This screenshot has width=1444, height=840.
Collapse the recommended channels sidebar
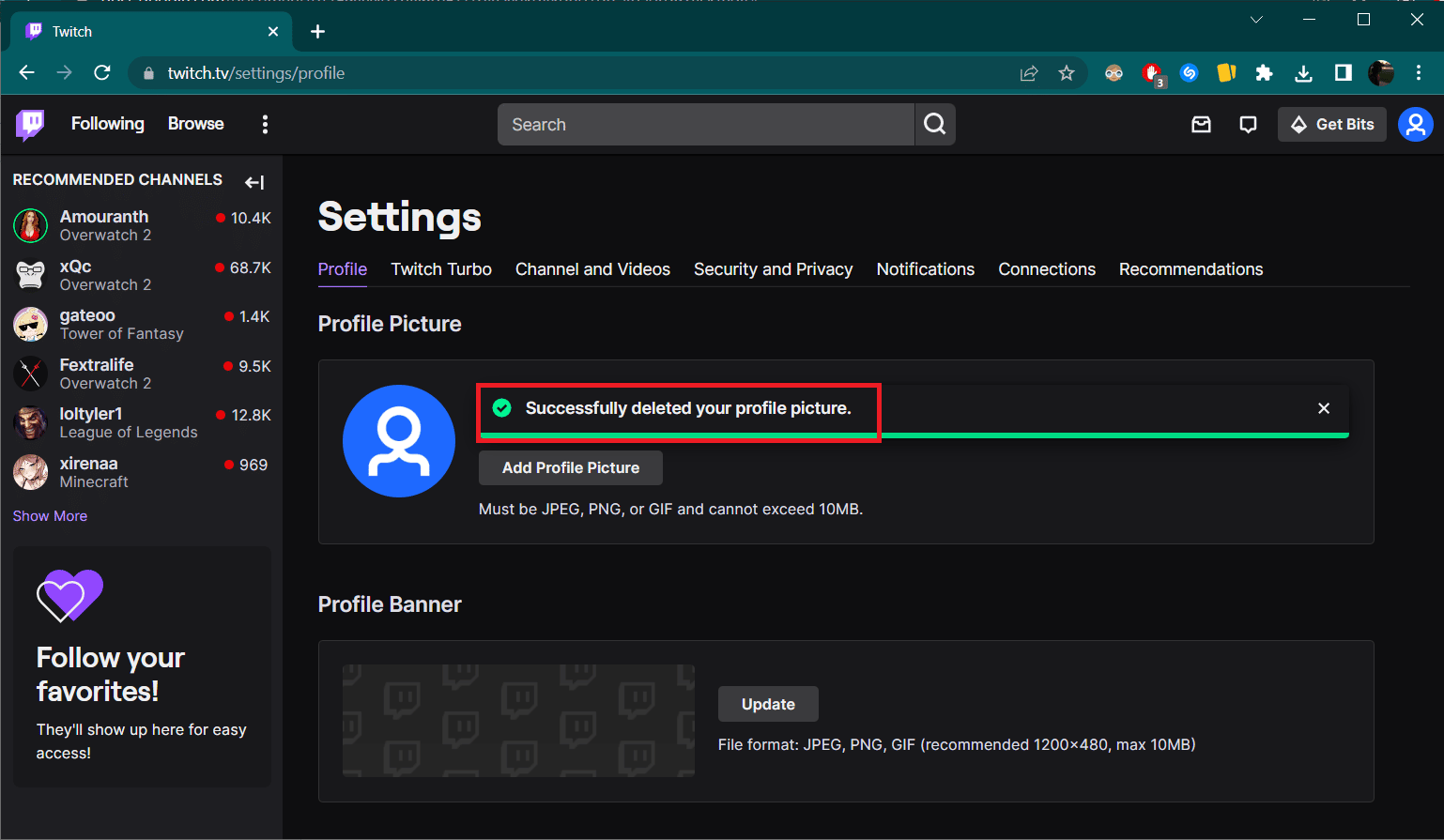pos(254,182)
